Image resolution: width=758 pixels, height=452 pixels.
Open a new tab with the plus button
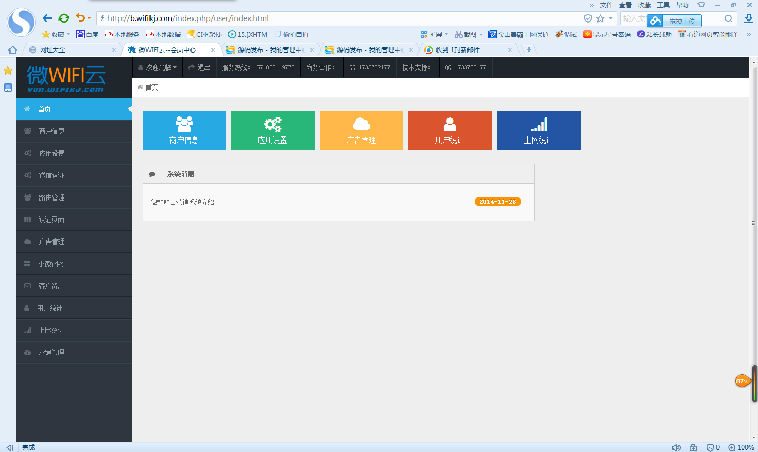(x=528, y=50)
